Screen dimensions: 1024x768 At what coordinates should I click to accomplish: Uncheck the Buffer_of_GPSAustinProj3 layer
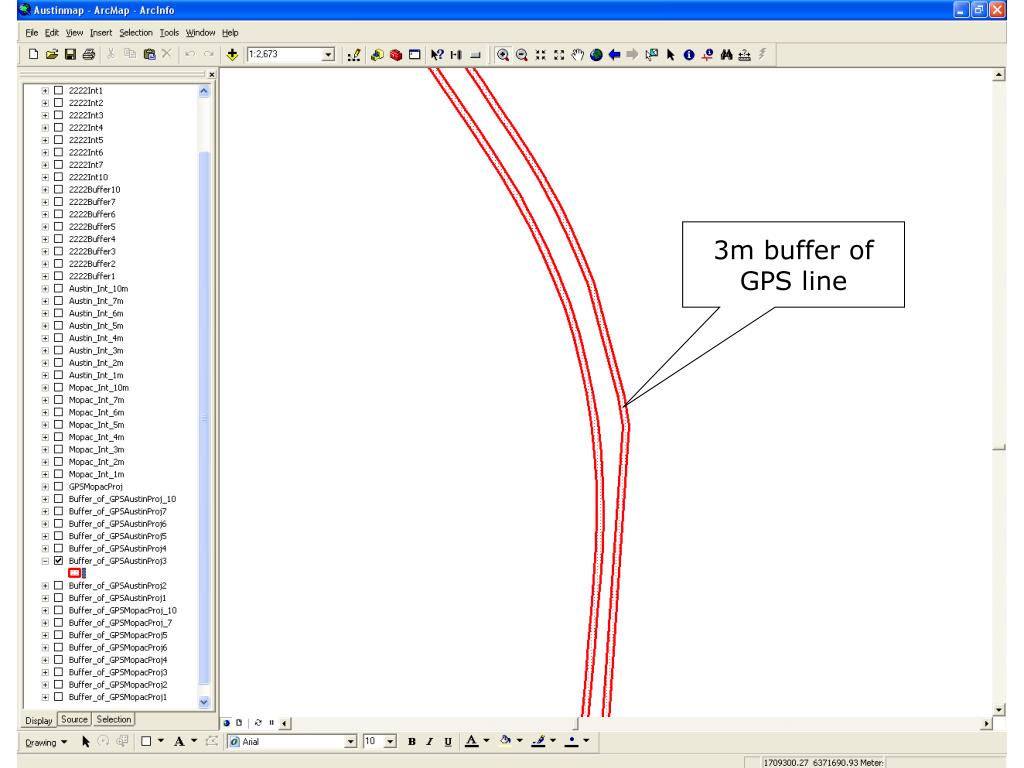point(59,560)
